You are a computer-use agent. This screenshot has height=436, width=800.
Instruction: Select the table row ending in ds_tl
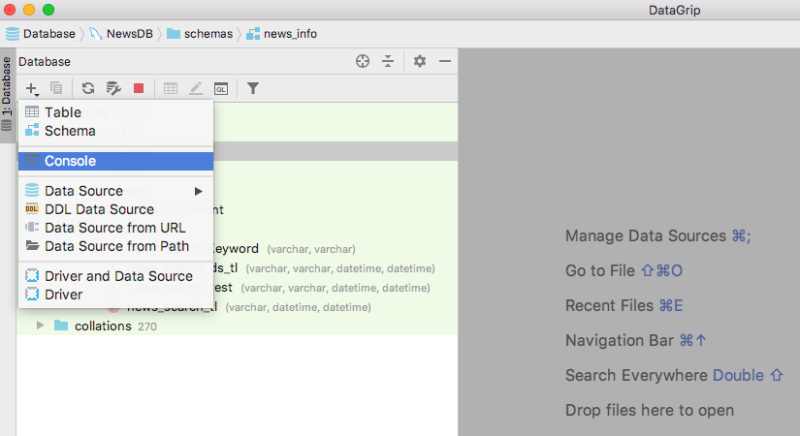pyautogui.click(x=237, y=268)
